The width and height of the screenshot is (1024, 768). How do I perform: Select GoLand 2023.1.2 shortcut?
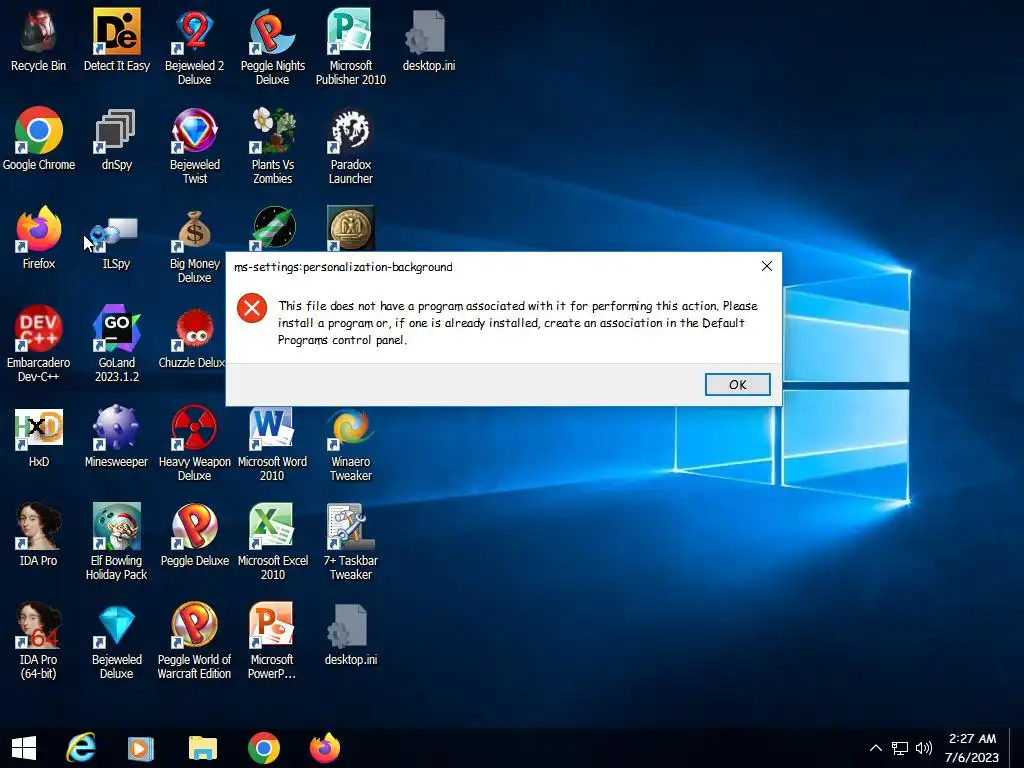pos(117,344)
